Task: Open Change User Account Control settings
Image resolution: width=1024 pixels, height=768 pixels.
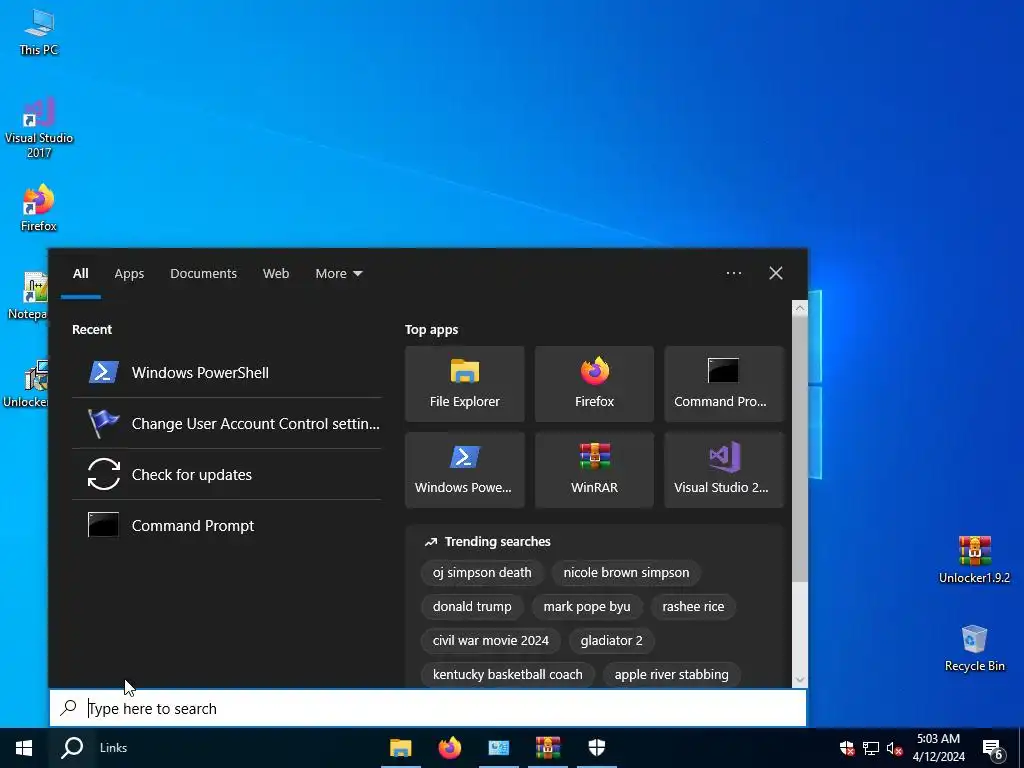Action: 227,423
